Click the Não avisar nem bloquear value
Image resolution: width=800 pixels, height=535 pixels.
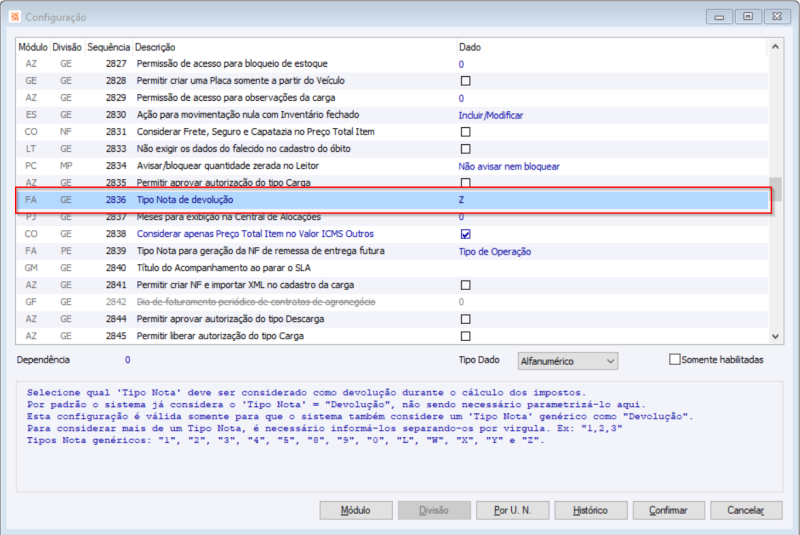(x=509, y=166)
